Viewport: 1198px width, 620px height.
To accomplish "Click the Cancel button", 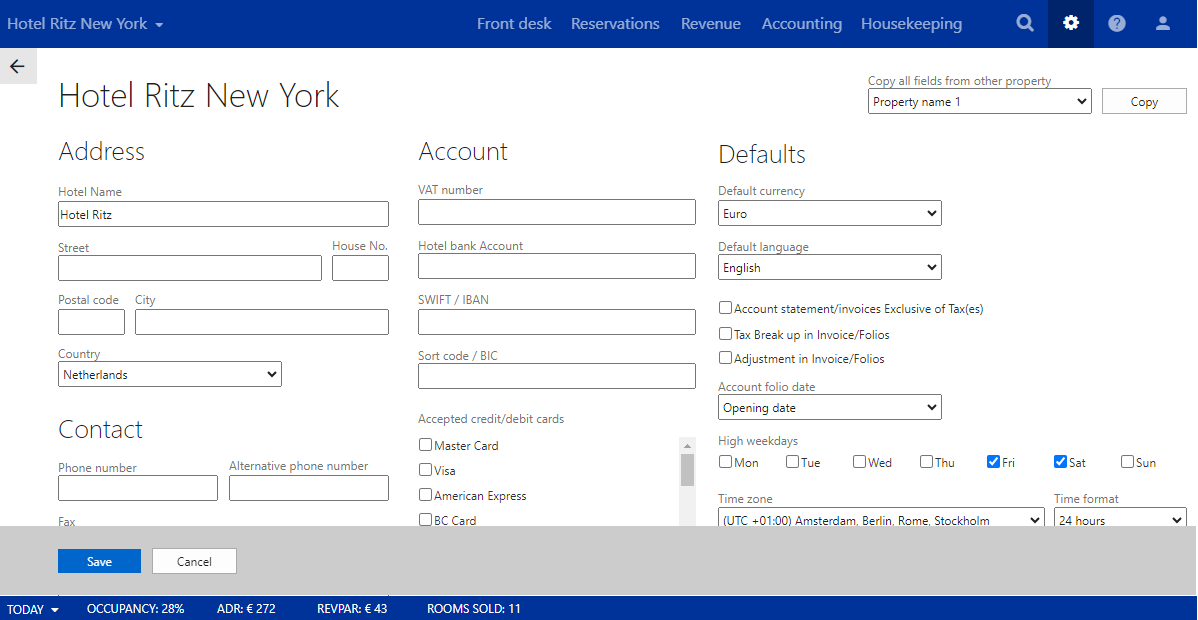I will [194, 561].
